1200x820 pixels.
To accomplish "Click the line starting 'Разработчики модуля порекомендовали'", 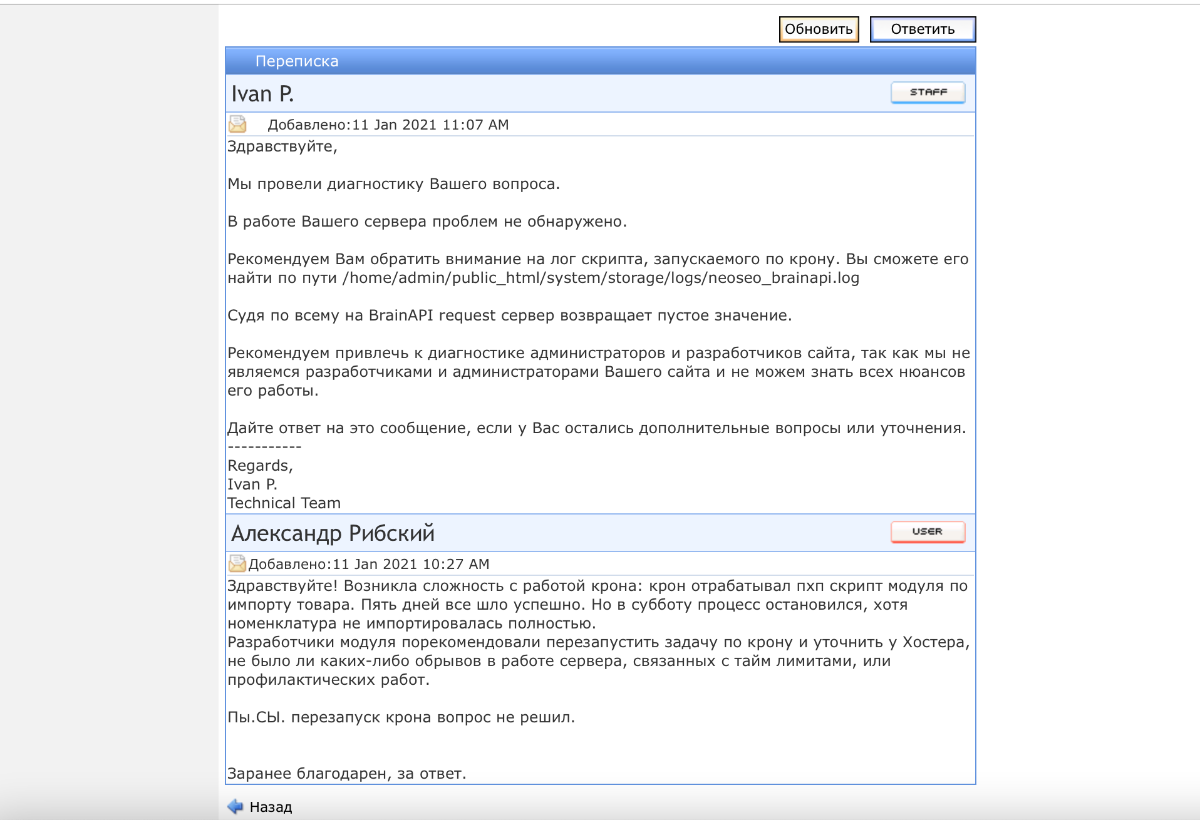I will pos(599,642).
